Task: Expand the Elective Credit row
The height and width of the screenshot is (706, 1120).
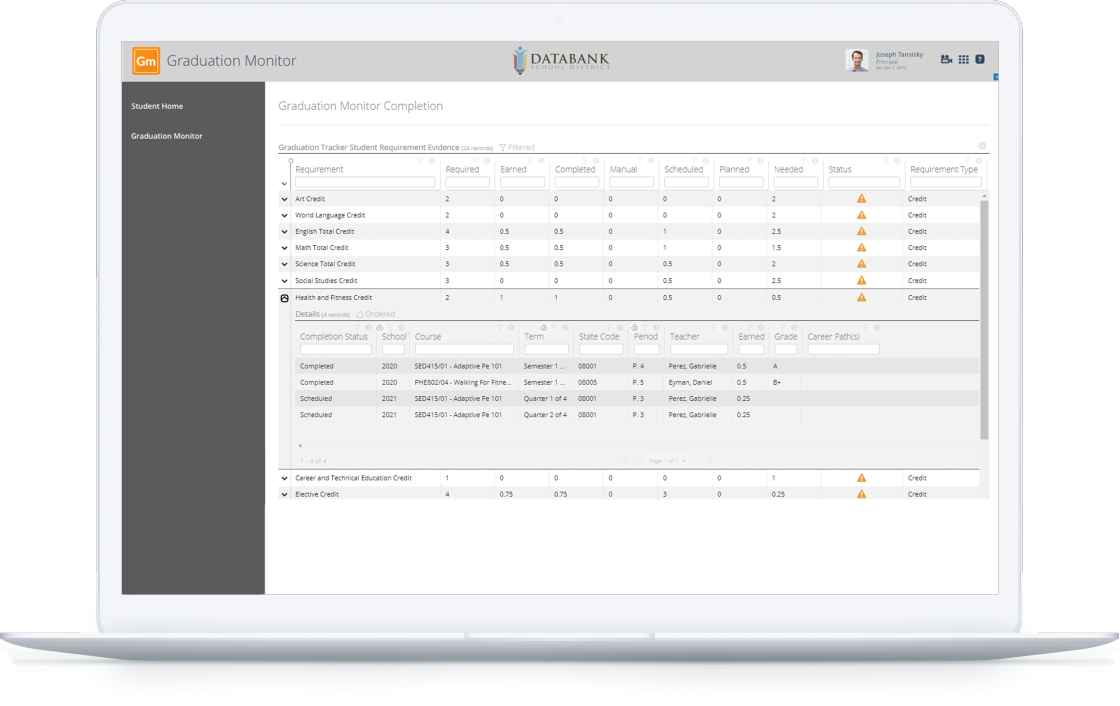Action: click(x=284, y=493)
